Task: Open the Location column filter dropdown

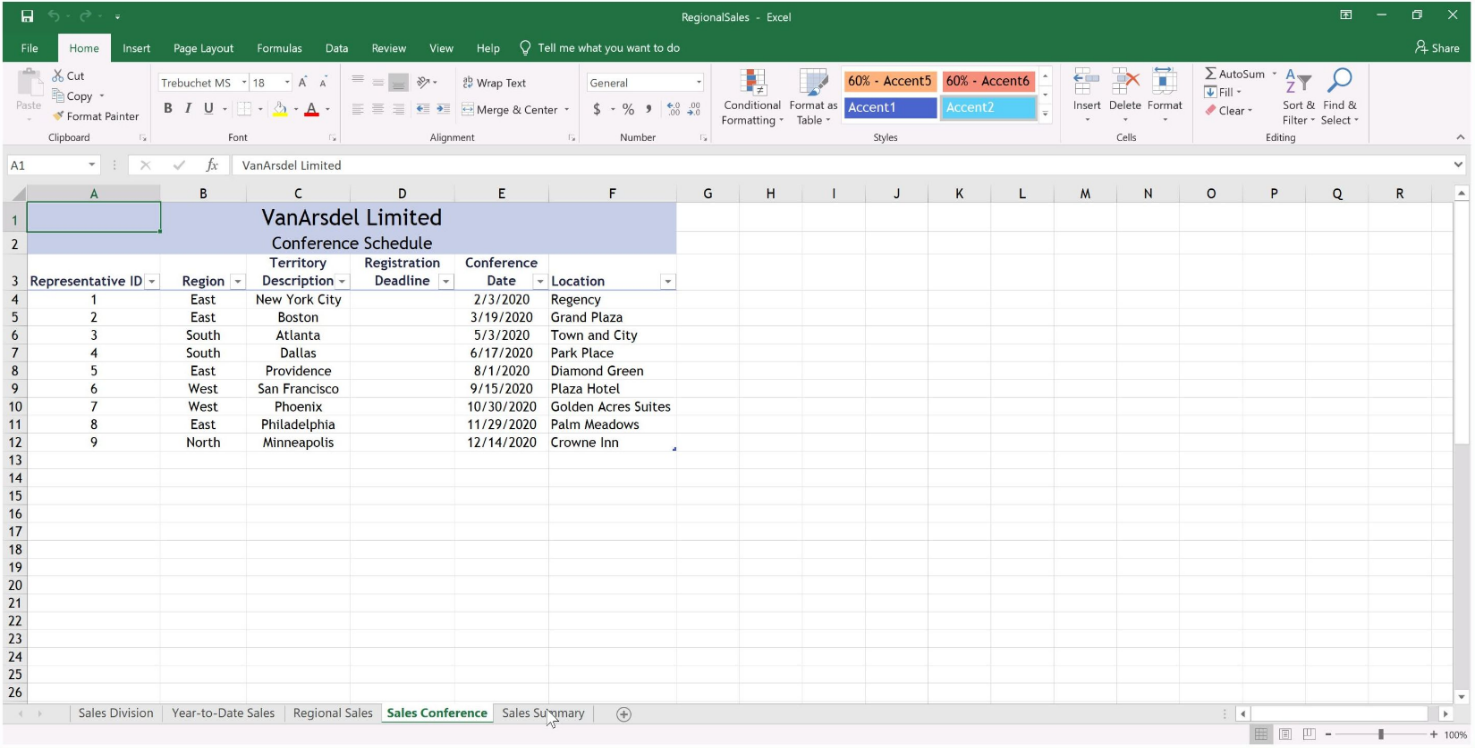Action: click(x=668, y=282)
